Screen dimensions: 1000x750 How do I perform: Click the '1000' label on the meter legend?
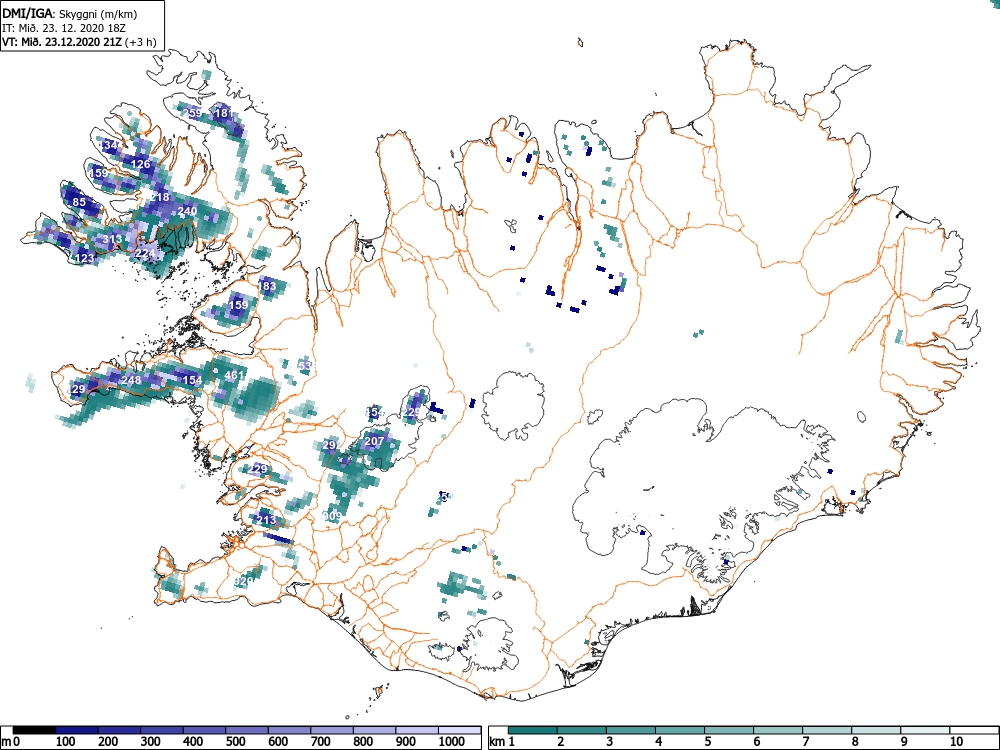click(452, 742)
